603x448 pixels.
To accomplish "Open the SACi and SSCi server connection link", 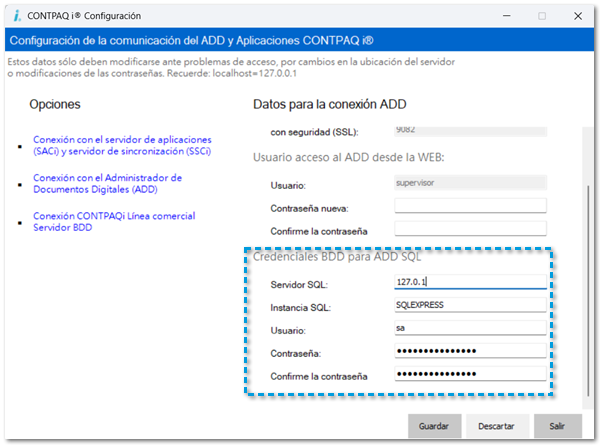I will tap(122, 145).
